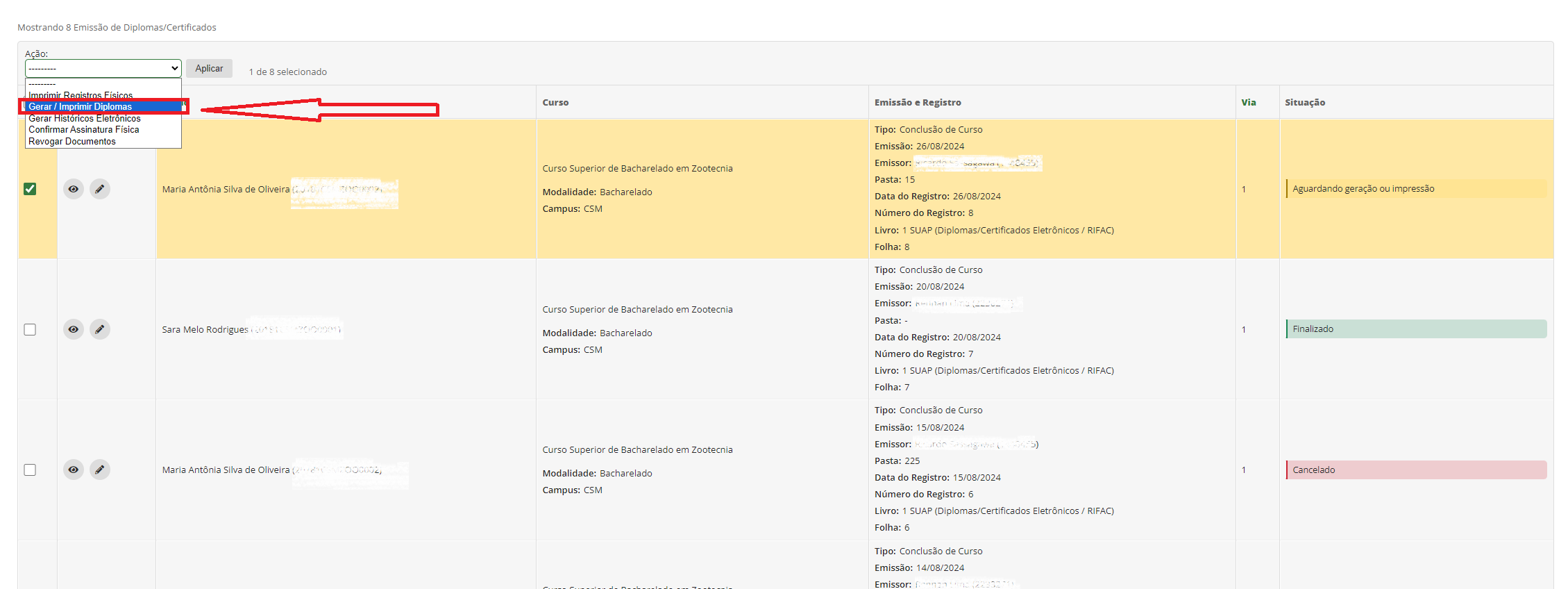The image size is (1568, 589).
Task: Click 'Emissão: 26/08/2024' text
Action: (919, 146)
